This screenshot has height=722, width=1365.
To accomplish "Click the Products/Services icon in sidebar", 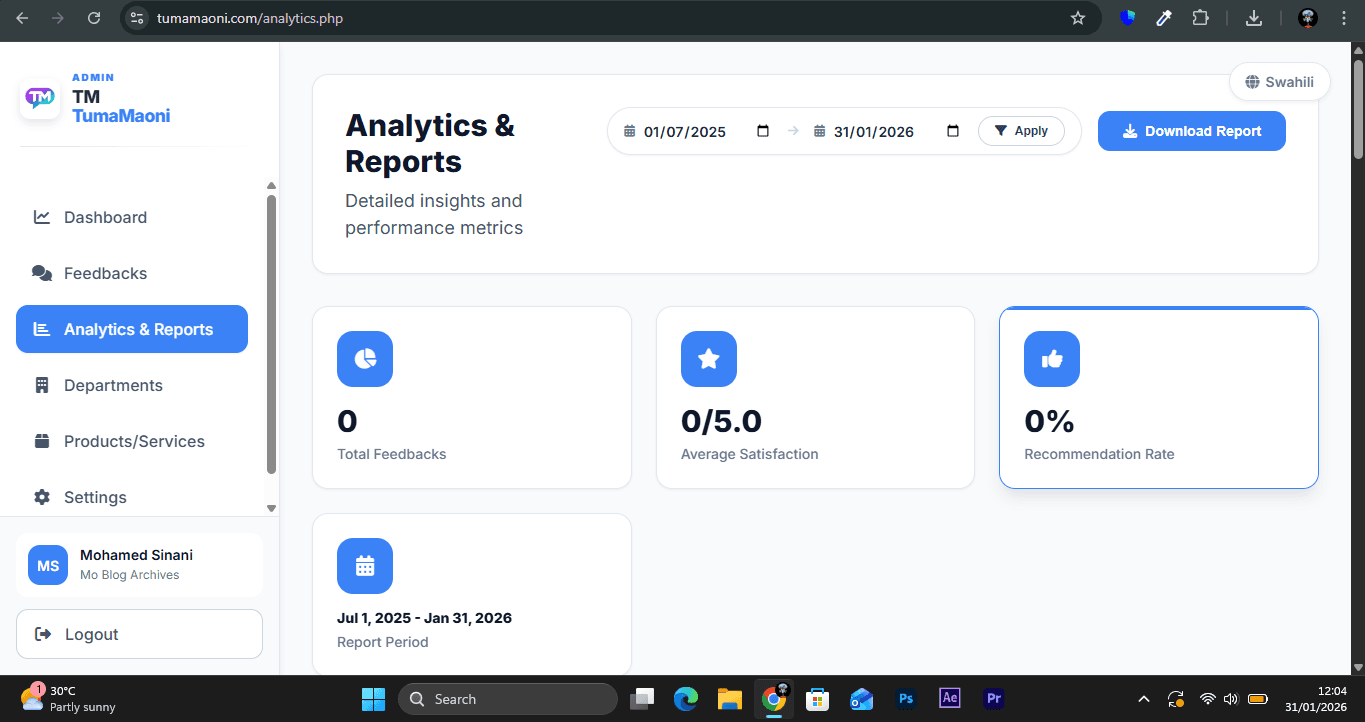I will [x=41, y=441].
